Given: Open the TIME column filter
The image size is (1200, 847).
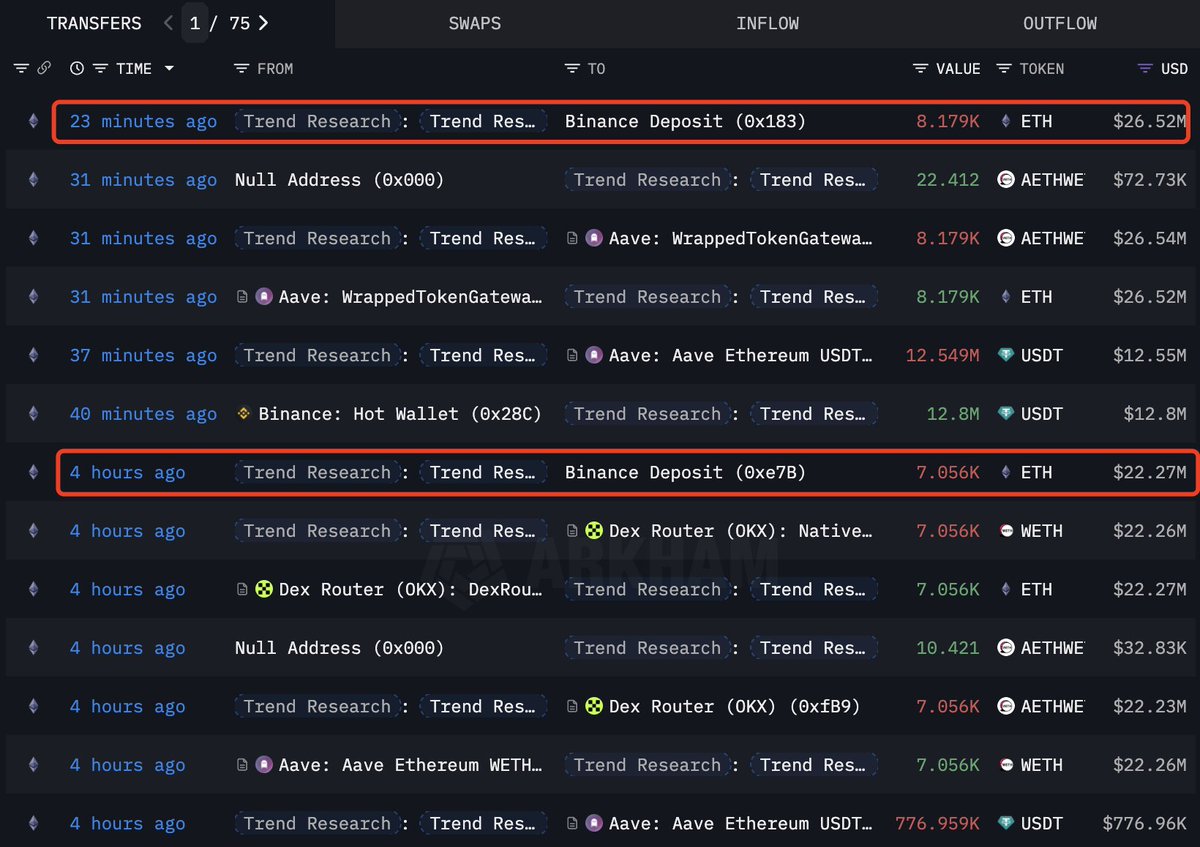Looking at the screenshot, I should 100,69.
